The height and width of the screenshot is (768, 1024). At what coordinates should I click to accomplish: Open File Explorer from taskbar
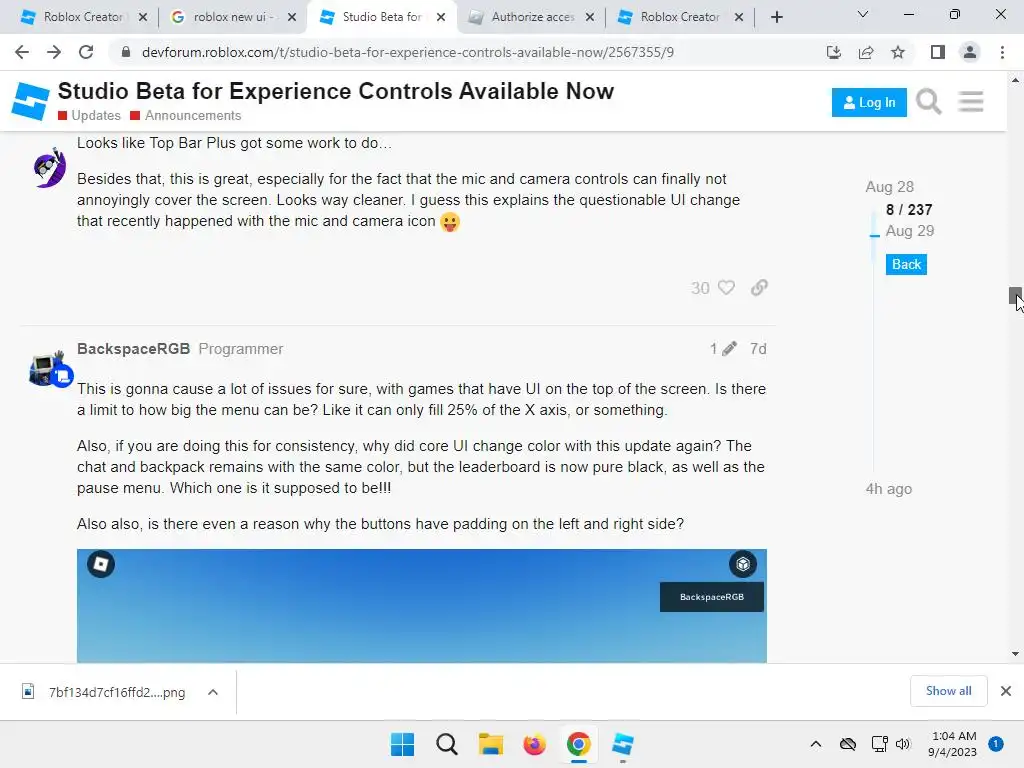tap(490, 744)
